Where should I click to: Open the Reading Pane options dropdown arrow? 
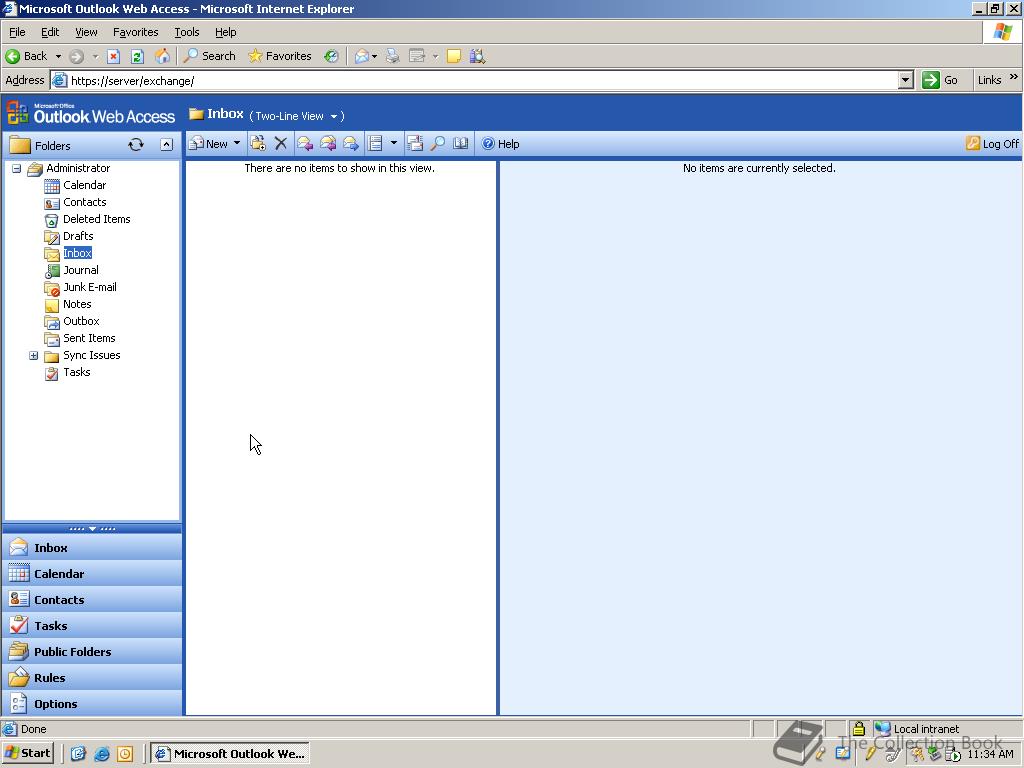393,143
